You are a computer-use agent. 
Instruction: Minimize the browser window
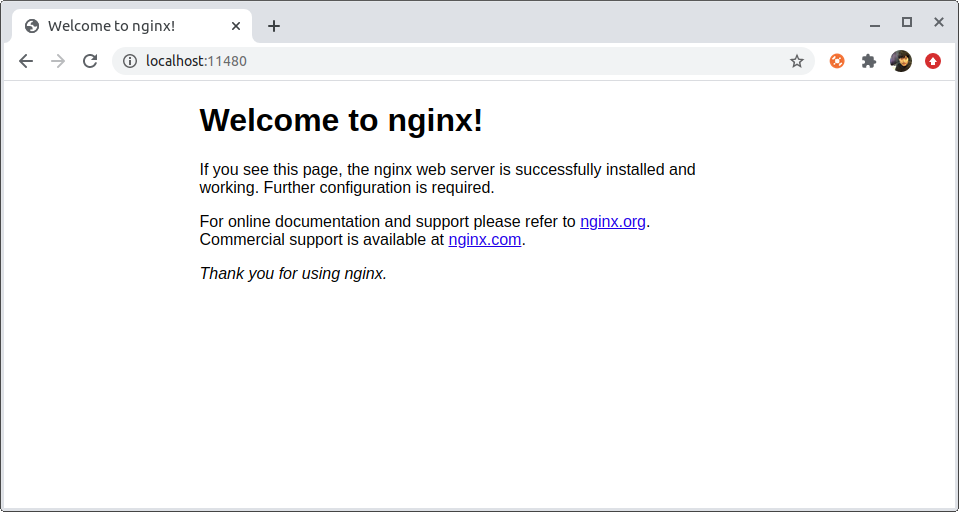(x=875, y=24)
